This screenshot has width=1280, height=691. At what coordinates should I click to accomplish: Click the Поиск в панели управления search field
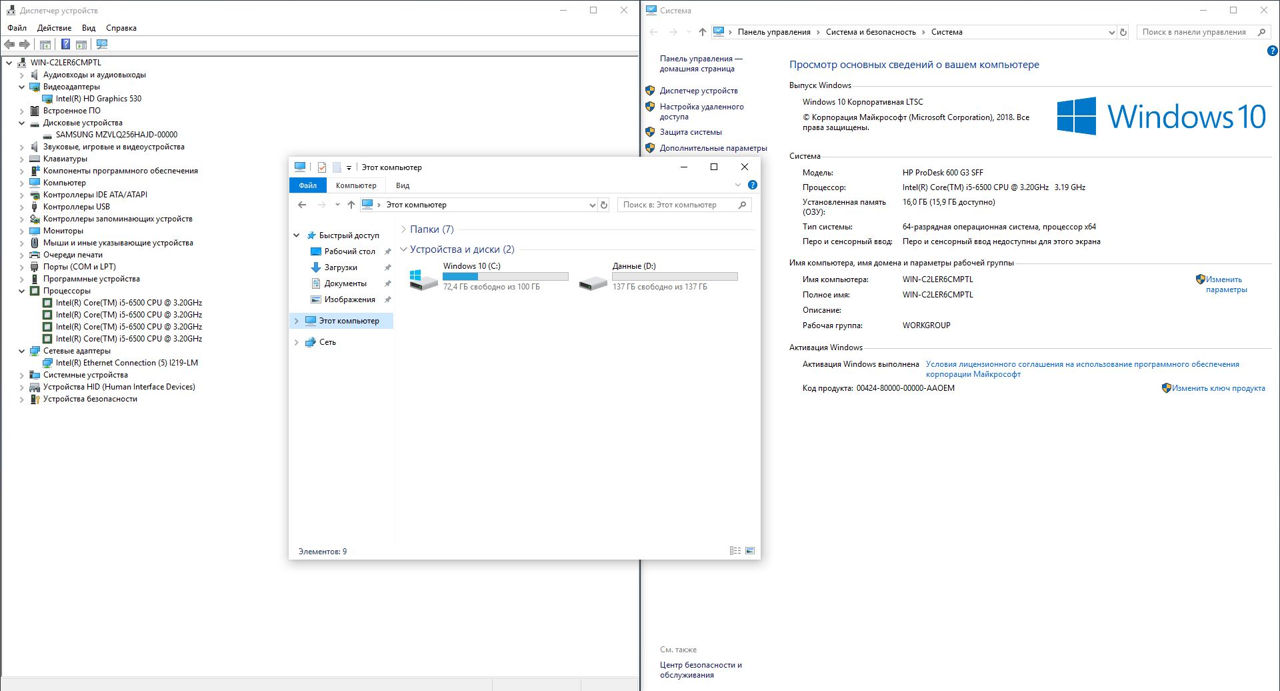pyautogui.click(x=1194, y=32)
